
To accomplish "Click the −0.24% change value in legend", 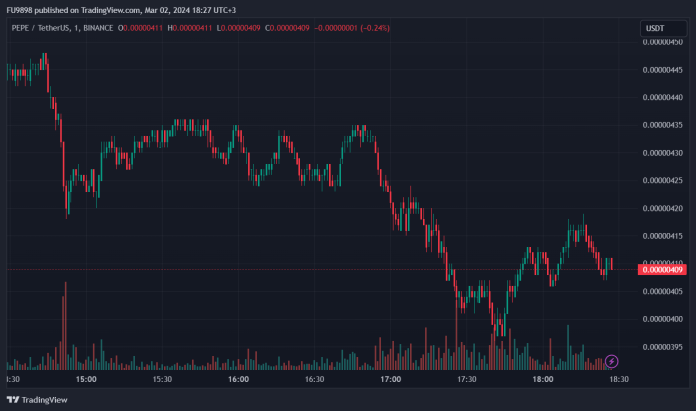I will pyautogui.click(x=368, y=28).
